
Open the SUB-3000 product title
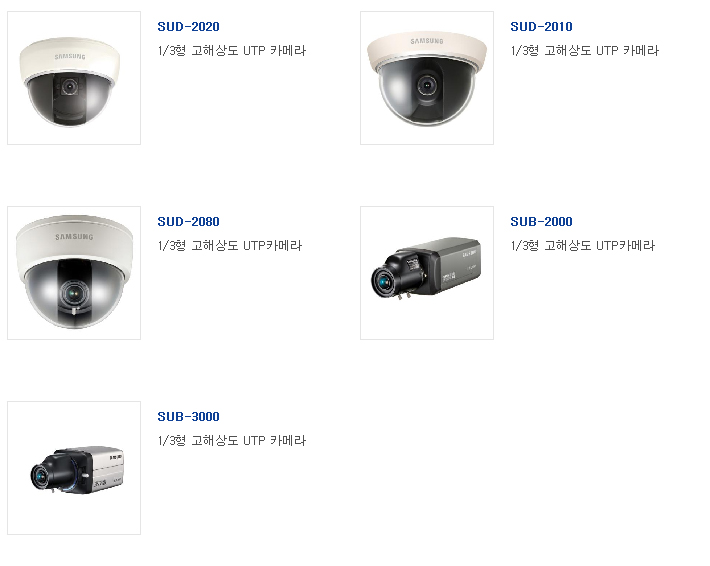click(188, 417)
